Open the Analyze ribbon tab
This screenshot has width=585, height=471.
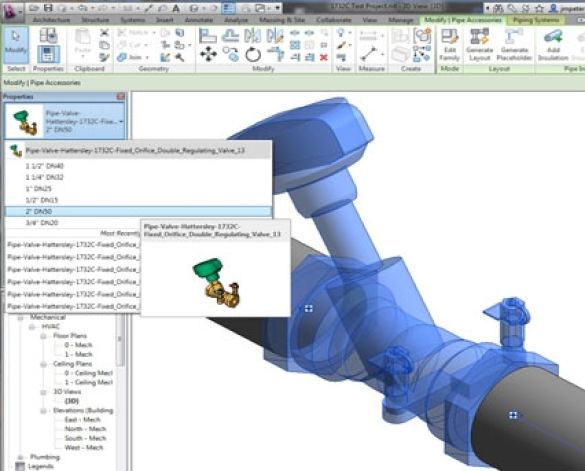click(236, 20)
